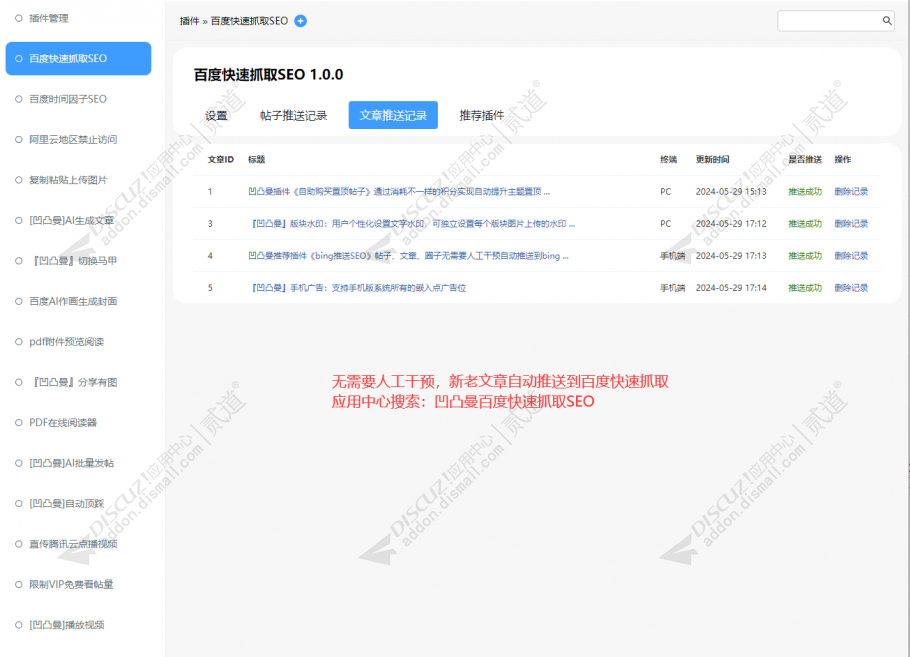Click the blue plus icon beside breadcrumb

point(300,21)
